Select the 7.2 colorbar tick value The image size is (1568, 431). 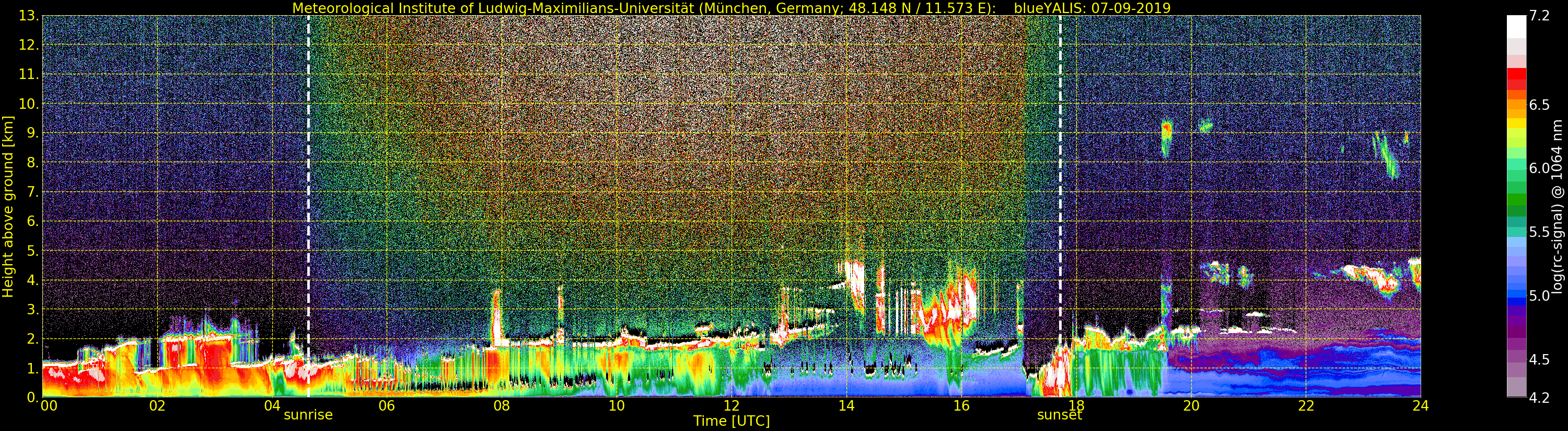(x=1539, y=16)
